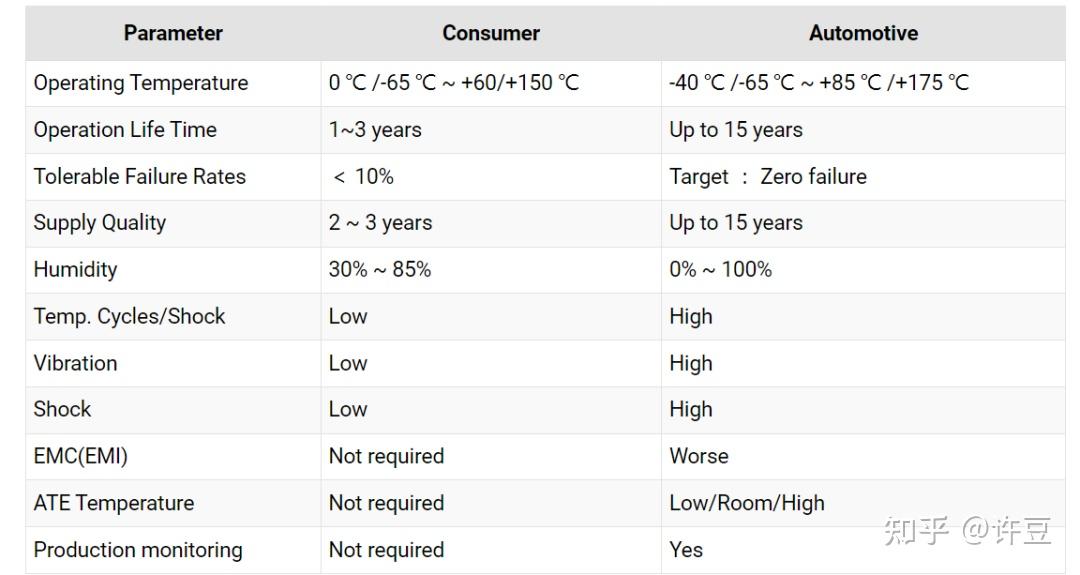Click the consumer temperature range cell

coord(454,83)
